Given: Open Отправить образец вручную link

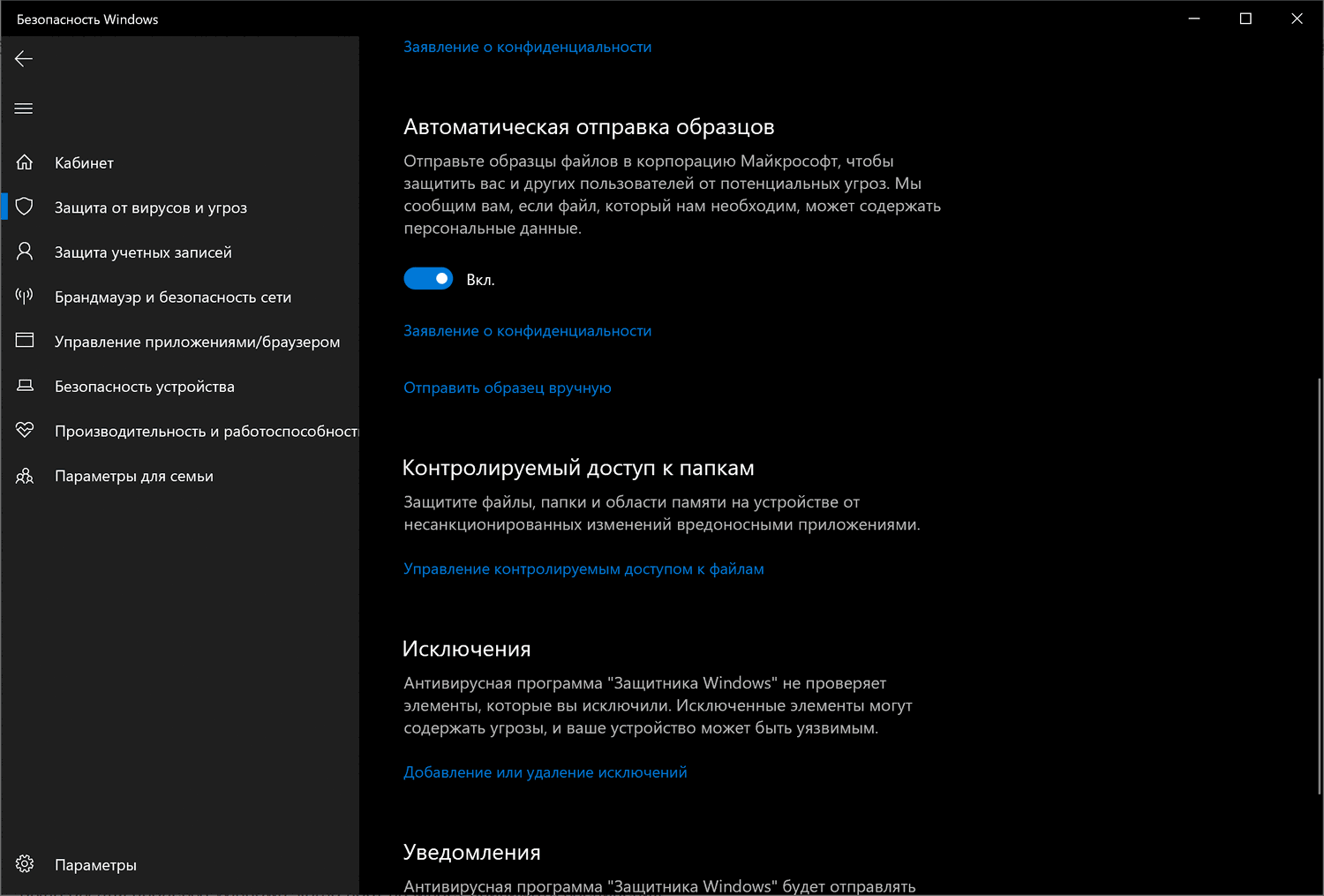Looking at the screenshot, I should coord(507,388).
